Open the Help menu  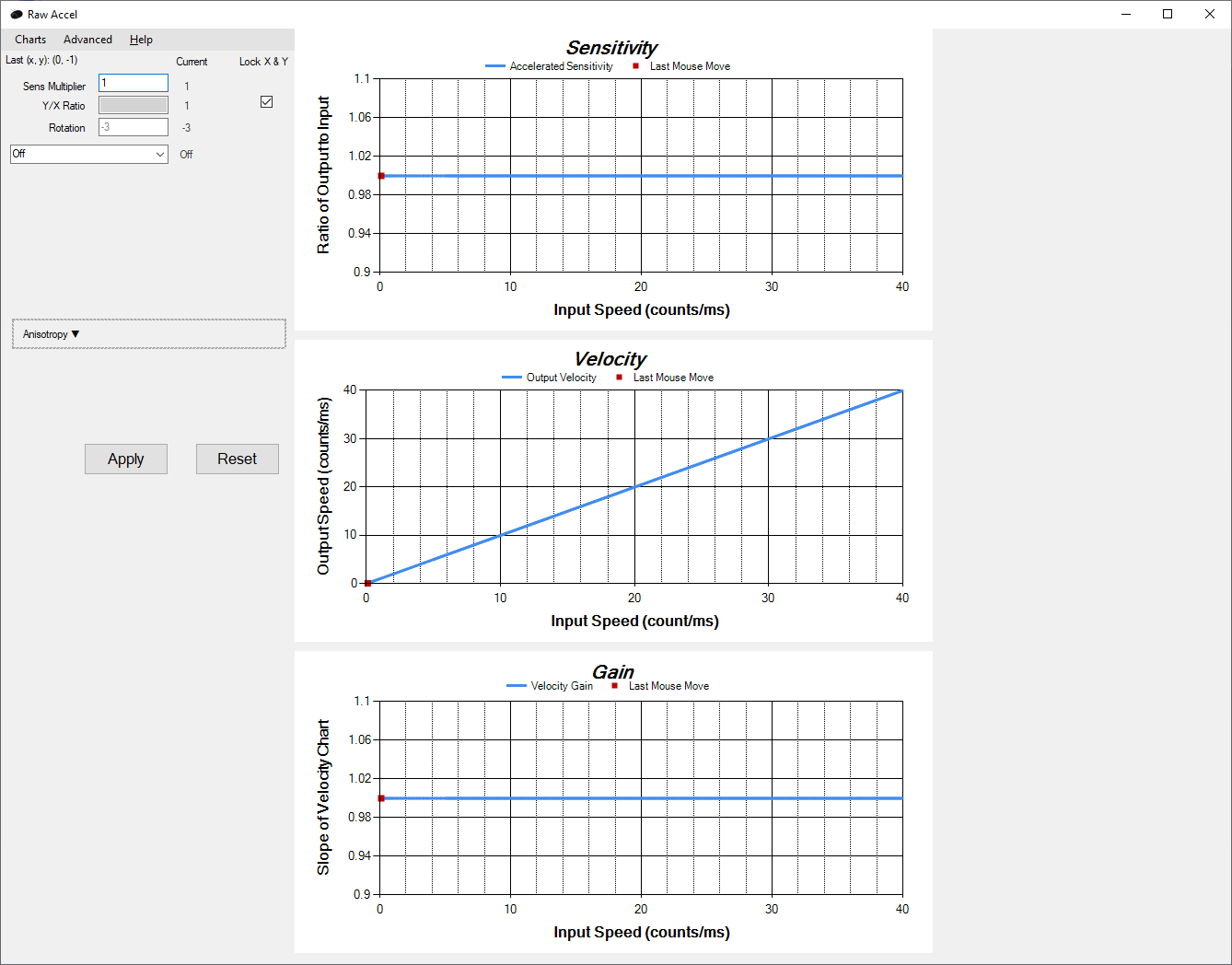click(x=141, y=40)
